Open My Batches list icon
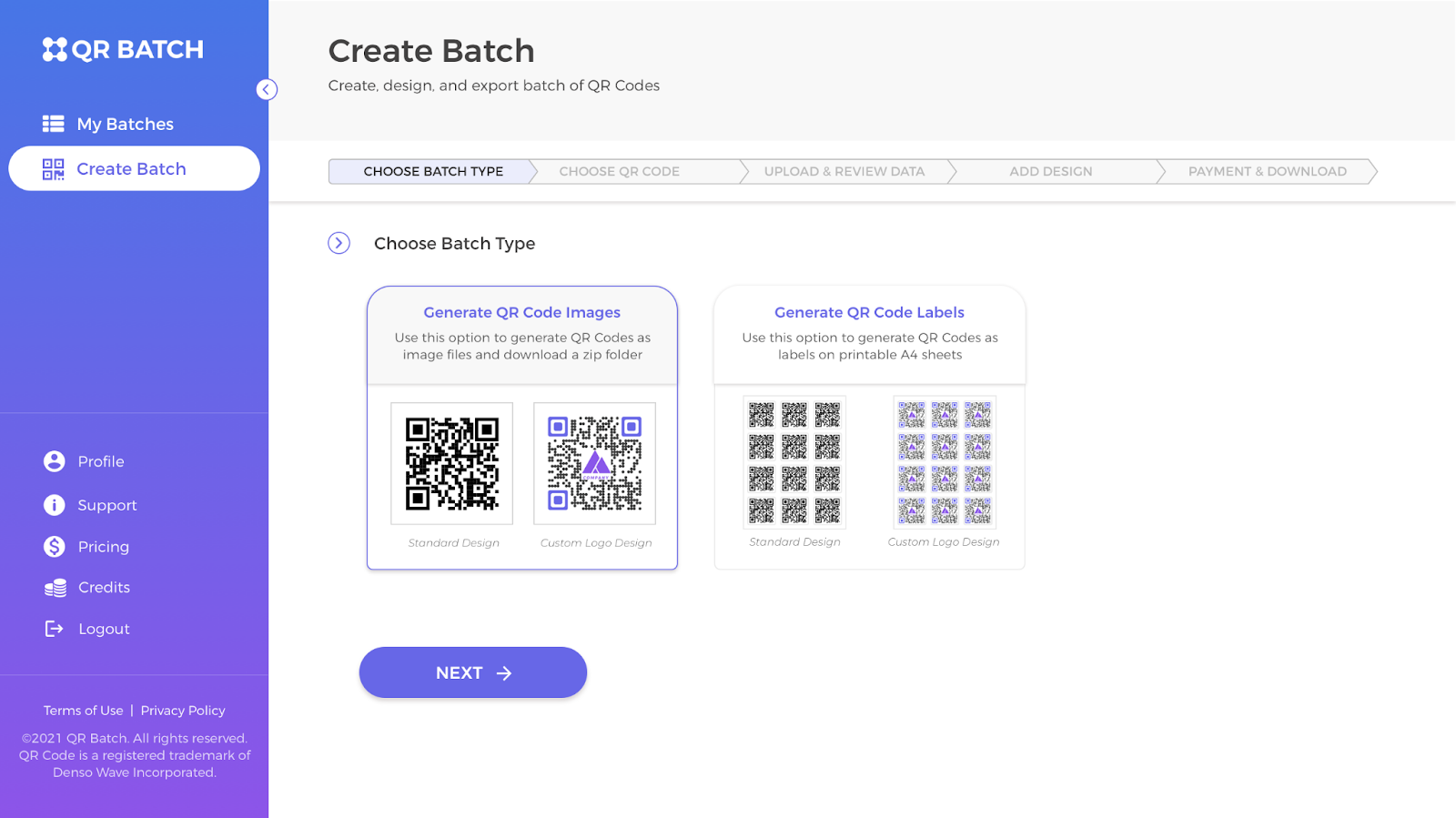Viewport: 1456px width, 818px height. pos(53,124)
